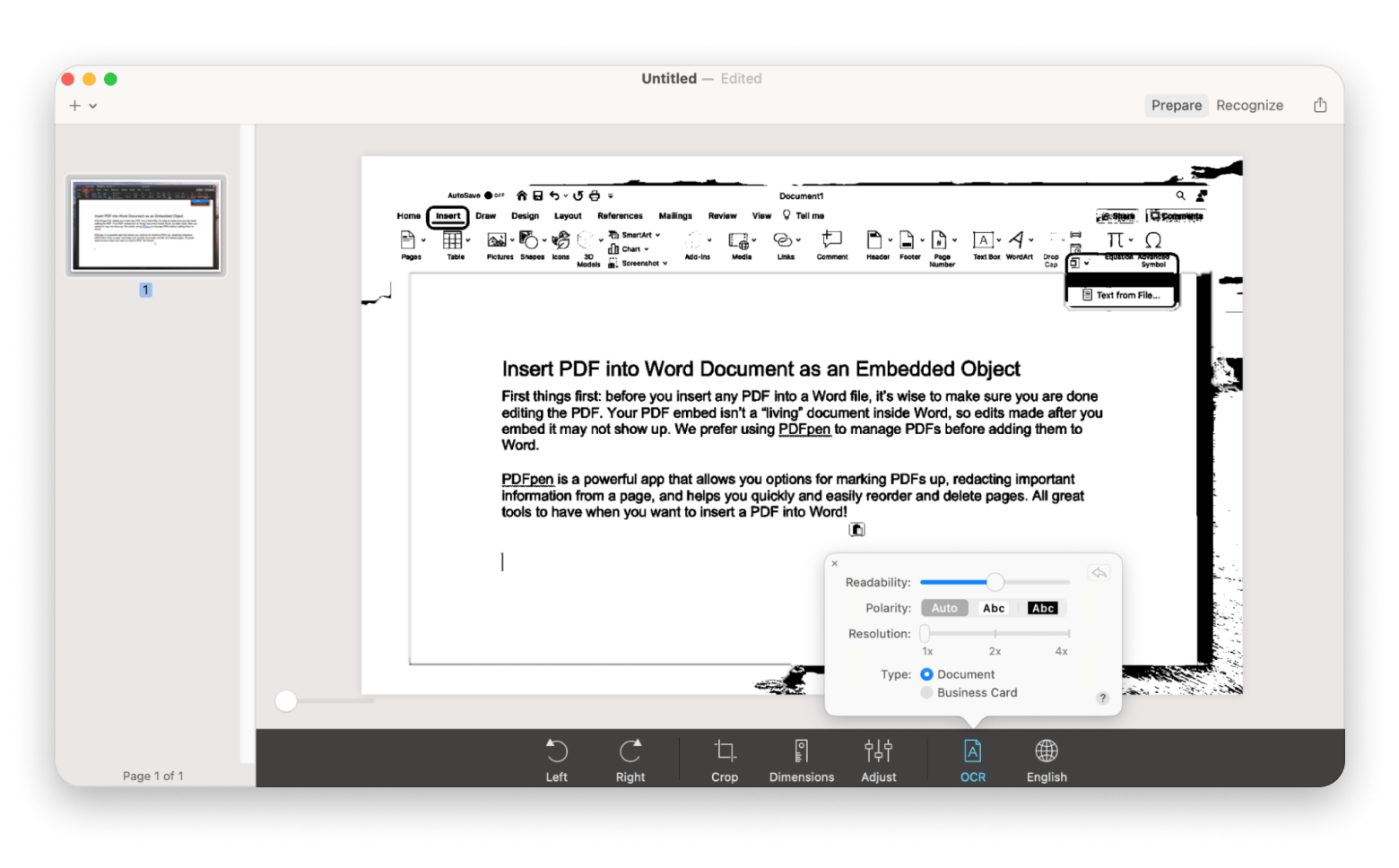Click the Rotate Left icon
This screenshot has height=868, width=1399.
(556, 751)
